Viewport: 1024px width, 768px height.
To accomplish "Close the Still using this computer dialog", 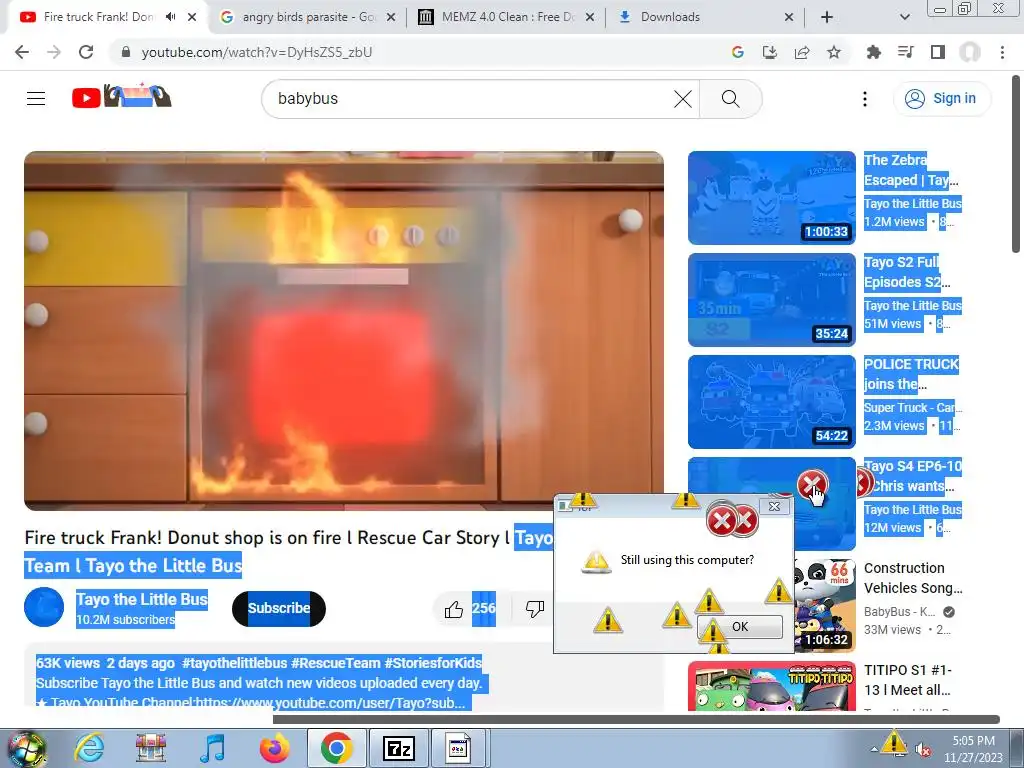I will [x=775, y=506].
